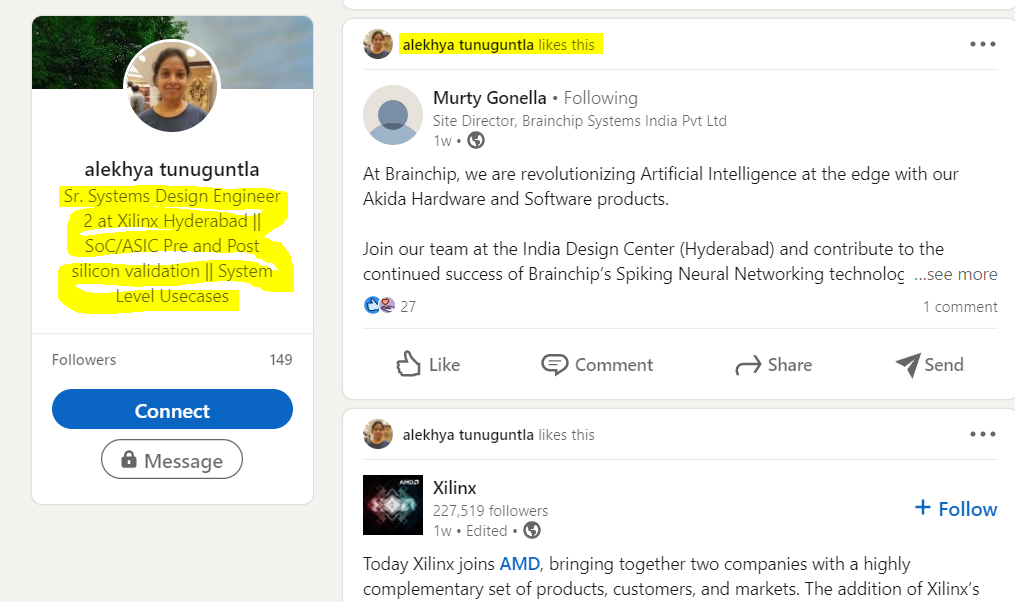Image resolution: width=1015 pixels, height=602 pixels.
Task: Open the Xilinx company page name
Action: point(454,487)
